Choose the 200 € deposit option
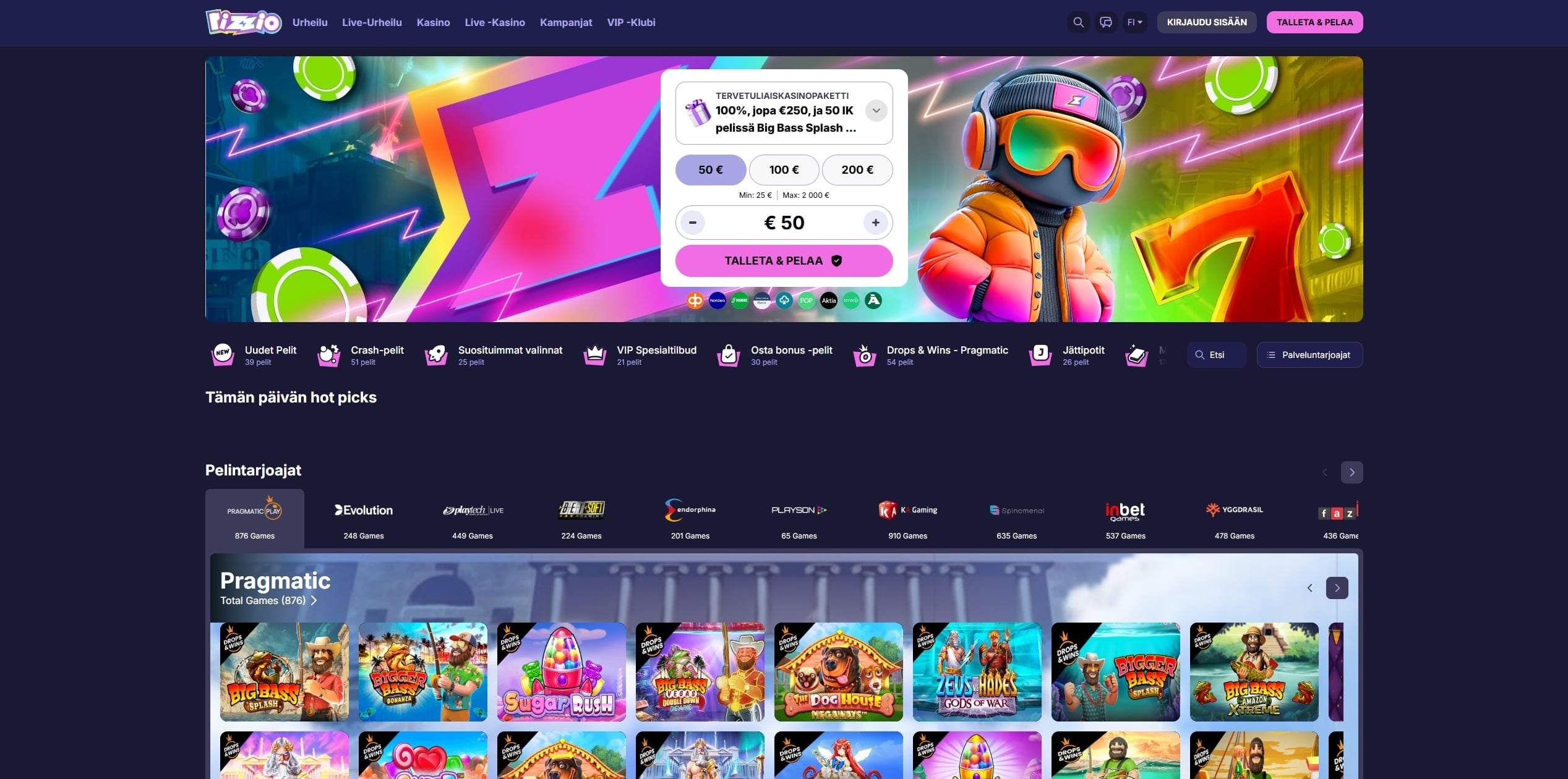 coord(857,170)
